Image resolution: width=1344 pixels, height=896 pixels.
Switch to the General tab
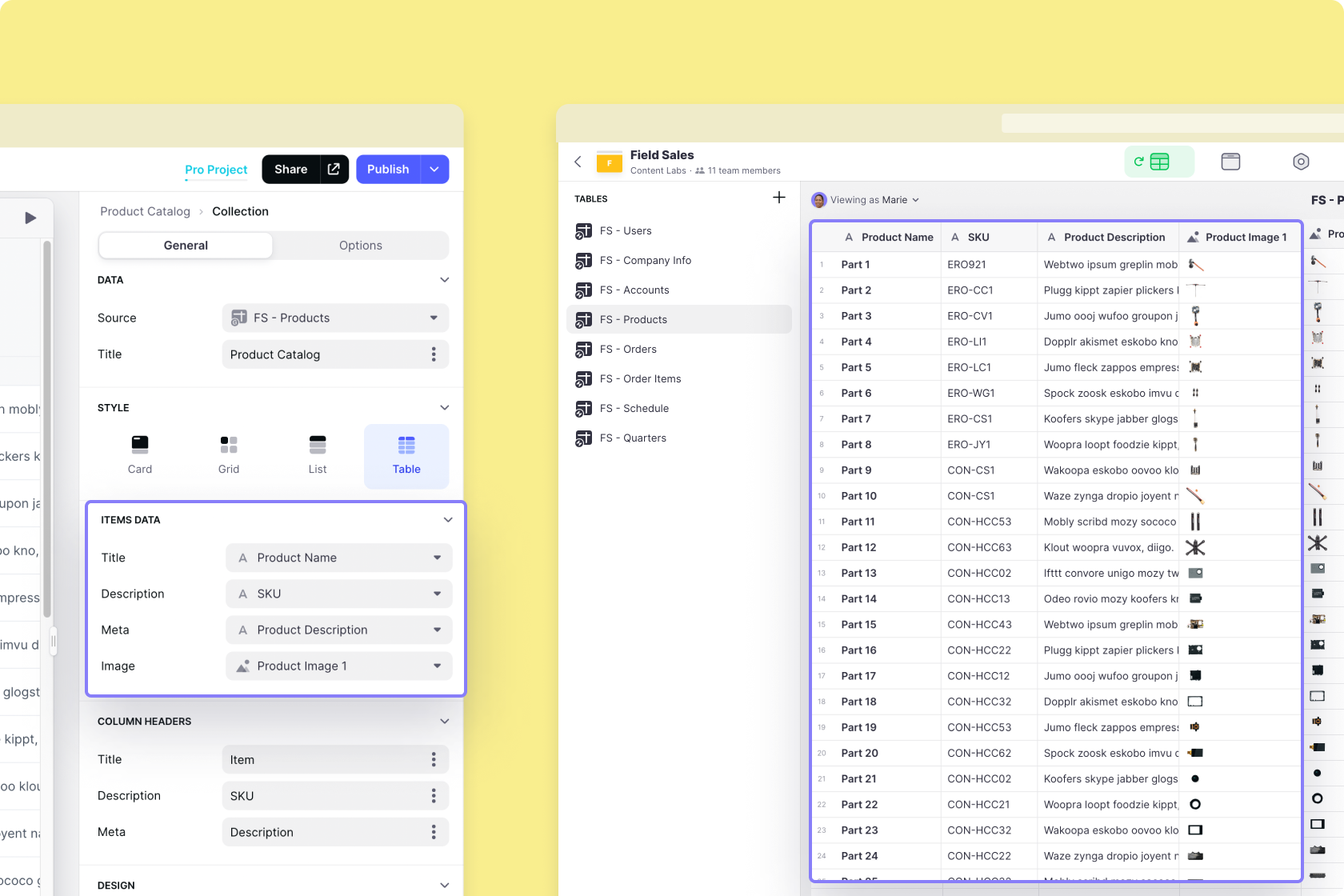point(186,245)
